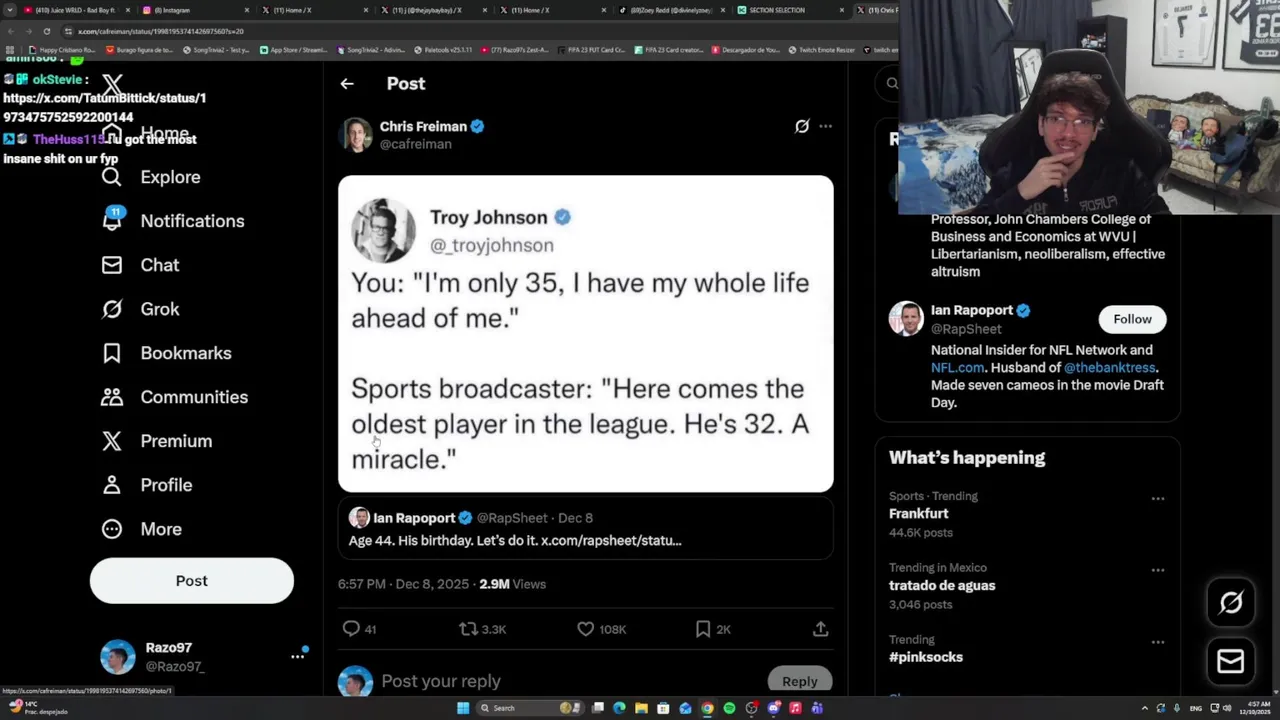Open the @thebanktress mention link

[x=1110, y=367]
